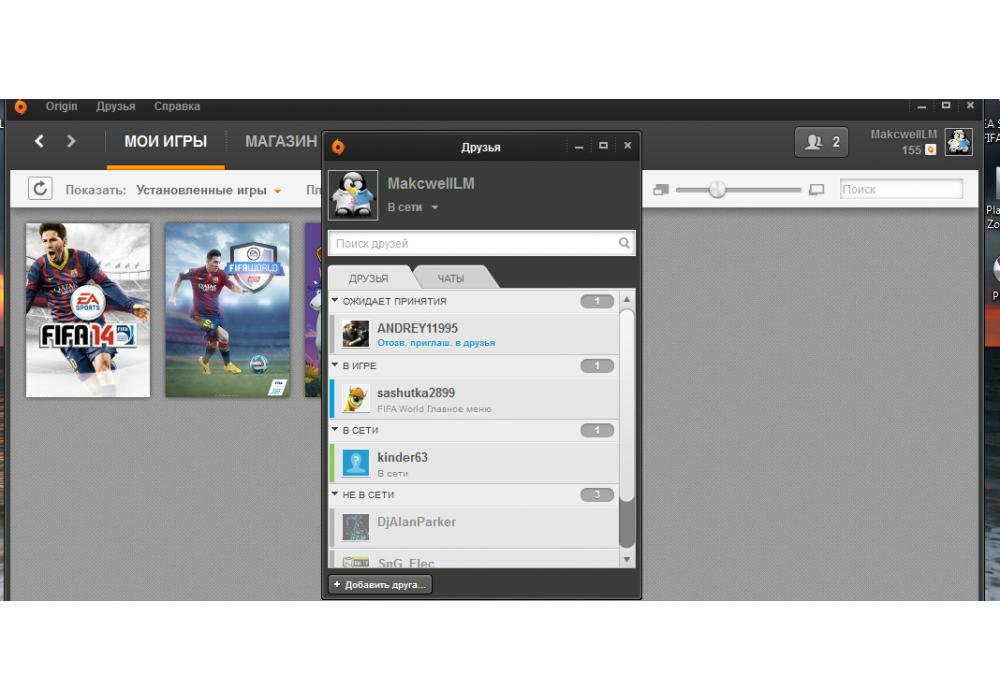Click the revoke friend invite link under ANDREY11995
This screenshot has width=1000, height=700.
point(435,343)
